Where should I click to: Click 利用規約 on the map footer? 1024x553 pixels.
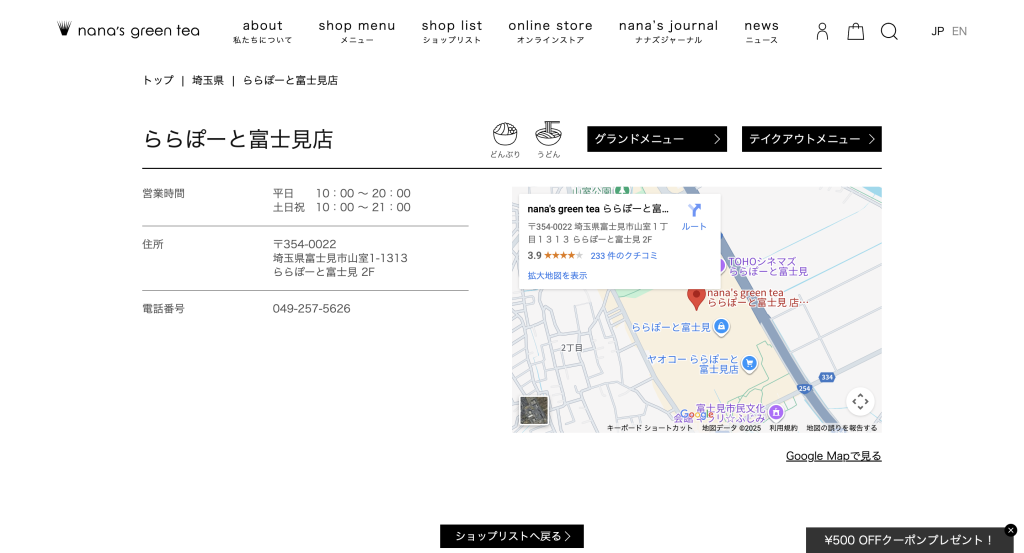click(783, 428)
